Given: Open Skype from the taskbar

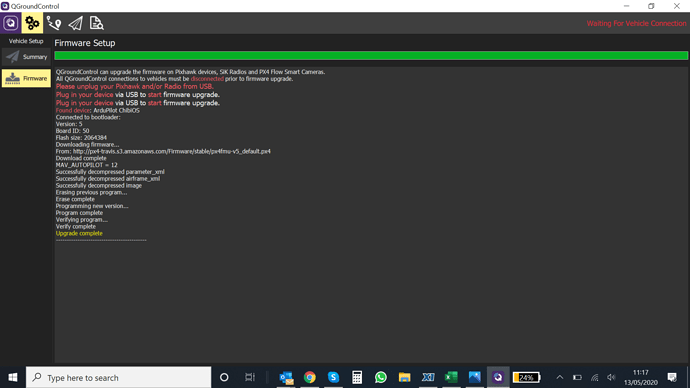Looking at the screenshot, I should pyautogui.click(x=334, y=377).
